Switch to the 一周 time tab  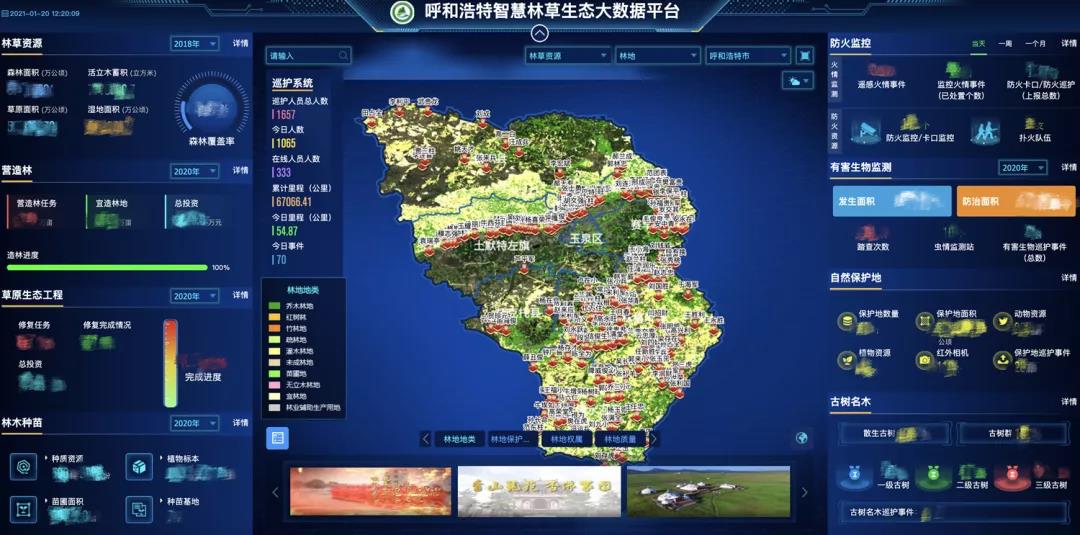[x=1005, y=44]
